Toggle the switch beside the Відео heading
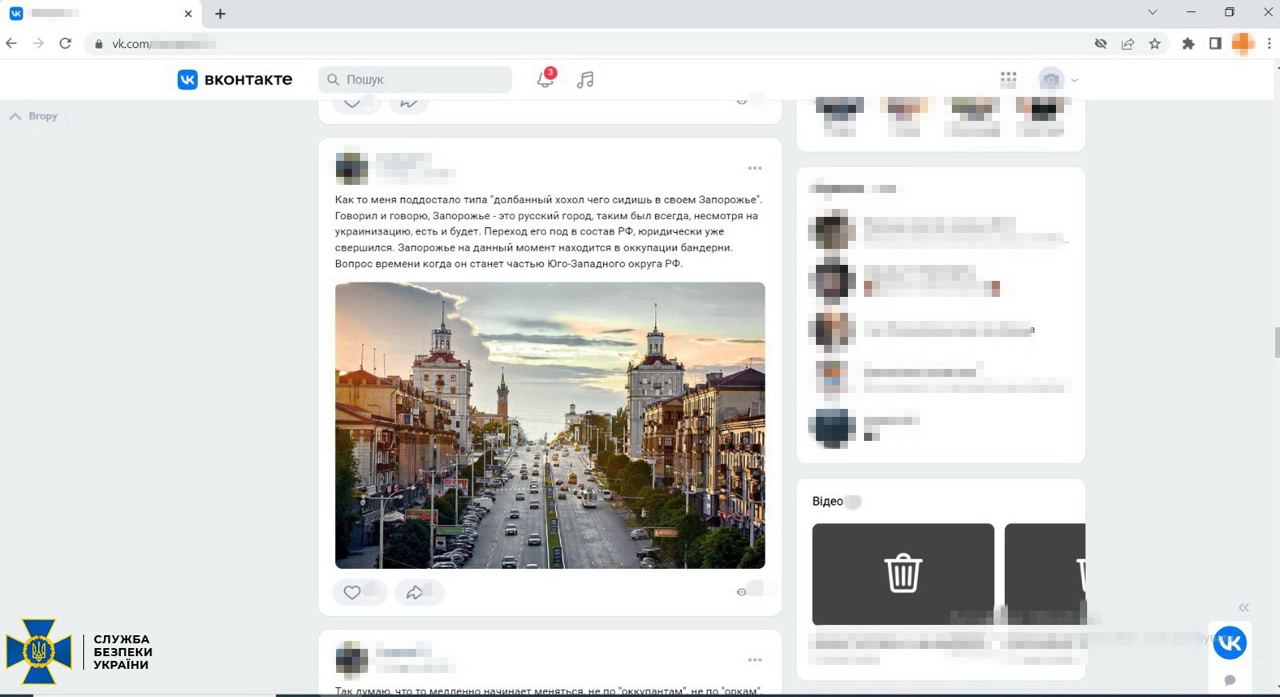Screen dimensions: 1280x697 pos(852,501)
